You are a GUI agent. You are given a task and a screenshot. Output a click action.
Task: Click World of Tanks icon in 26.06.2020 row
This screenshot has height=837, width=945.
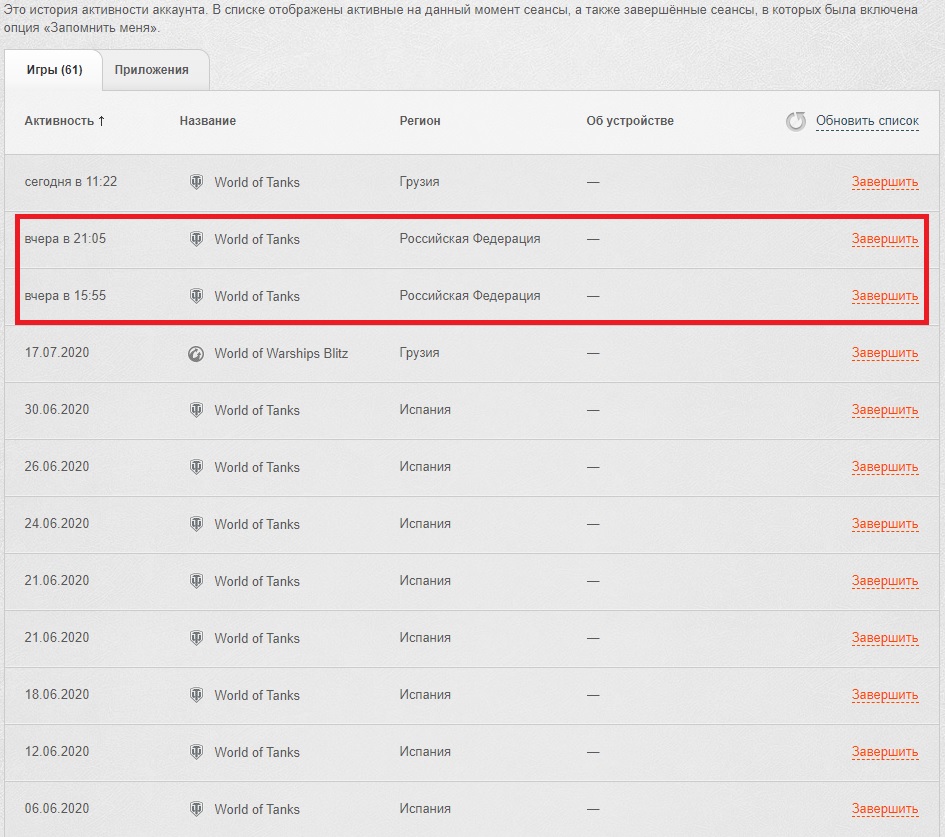196,467
